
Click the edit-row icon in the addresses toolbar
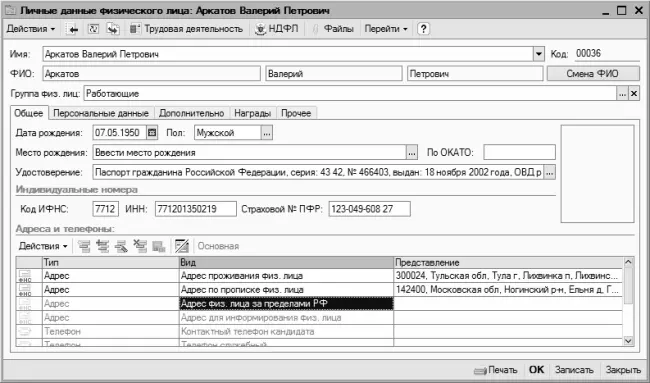(121, 246)
